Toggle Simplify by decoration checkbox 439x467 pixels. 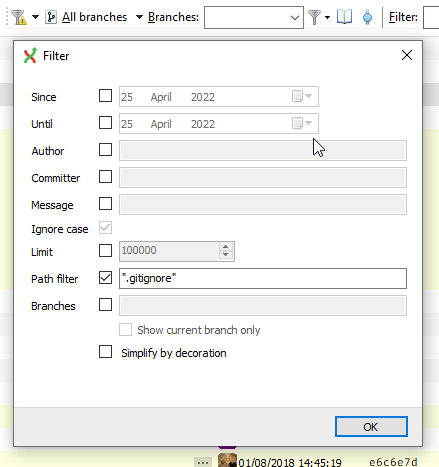tap(105, 352)
